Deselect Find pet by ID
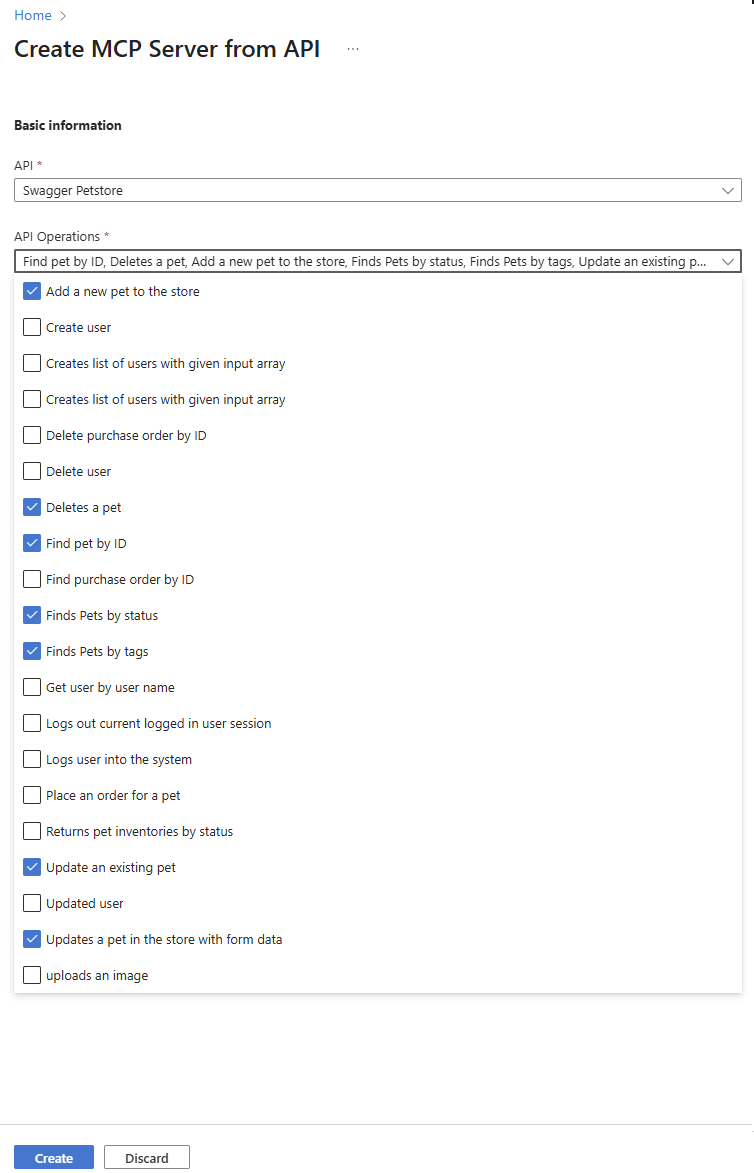 click(31, 543)
